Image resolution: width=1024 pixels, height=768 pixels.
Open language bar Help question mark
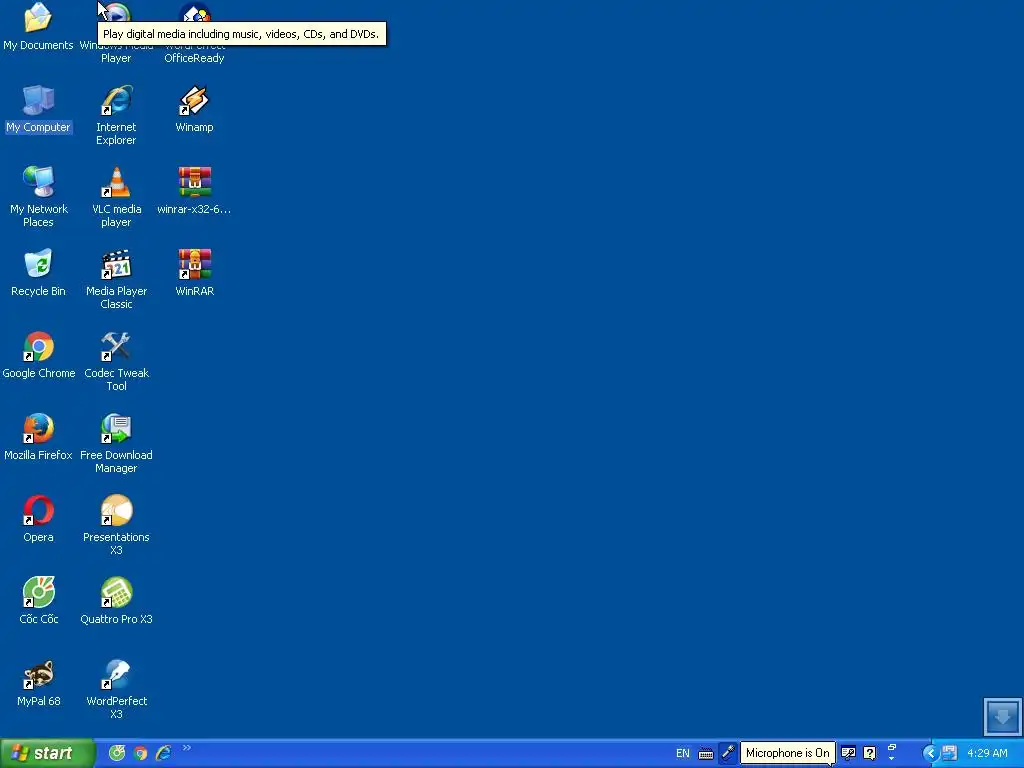coord(869,753)
